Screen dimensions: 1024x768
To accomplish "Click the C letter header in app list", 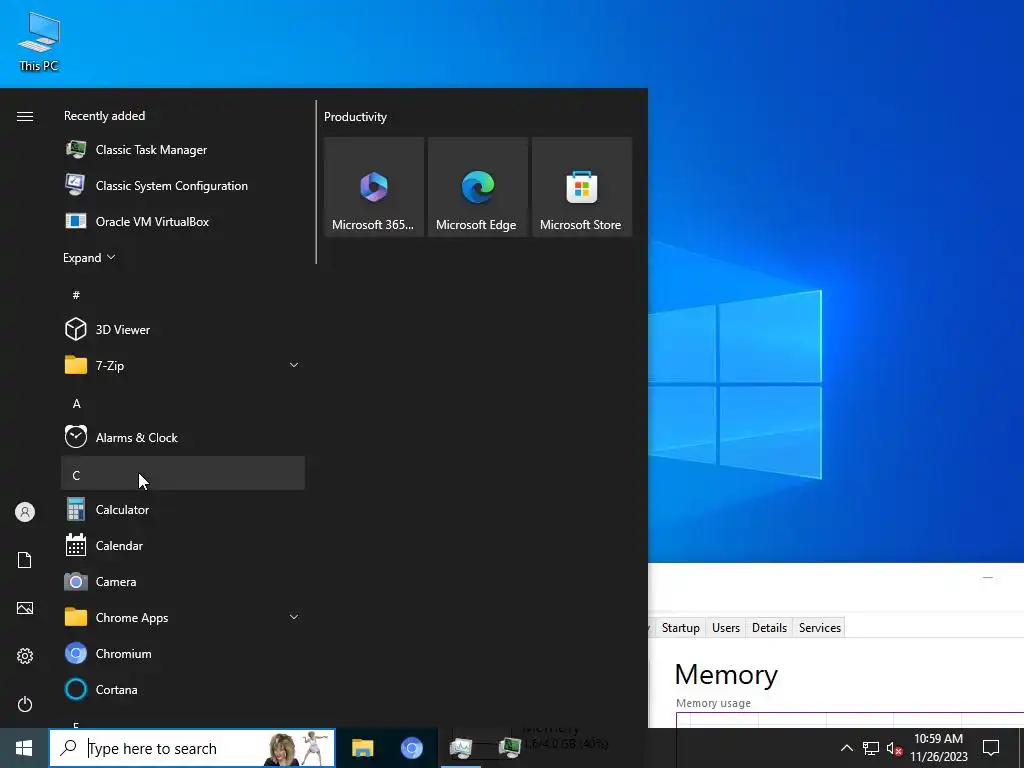I will click(183, 473).
